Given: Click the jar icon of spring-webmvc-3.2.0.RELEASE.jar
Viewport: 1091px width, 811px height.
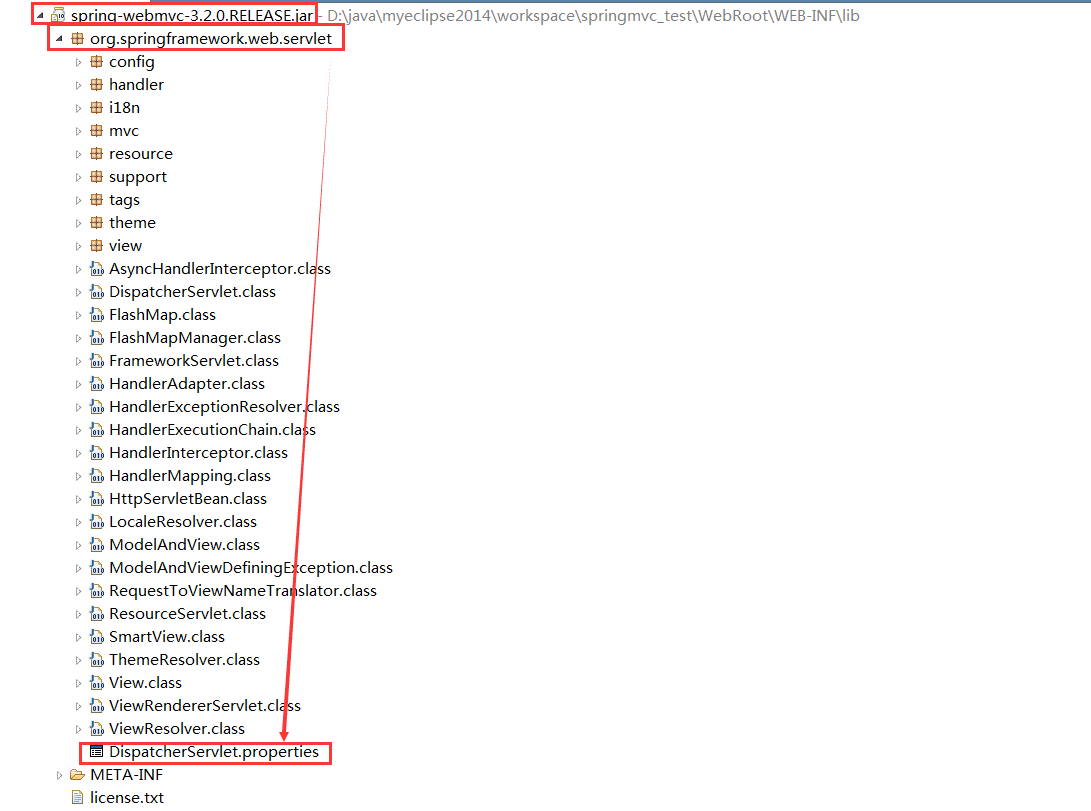Looking at the screenshot, I should [58, 15].
